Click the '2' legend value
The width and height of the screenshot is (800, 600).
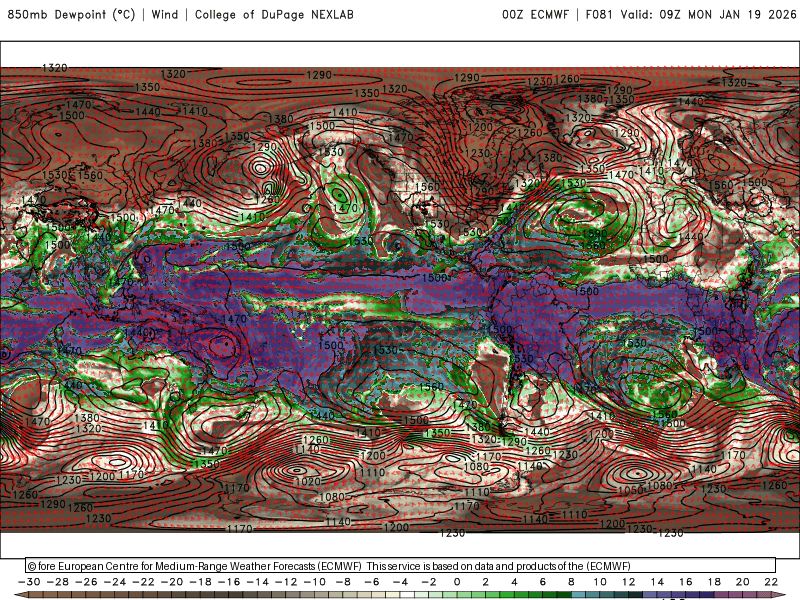point(486,582)
